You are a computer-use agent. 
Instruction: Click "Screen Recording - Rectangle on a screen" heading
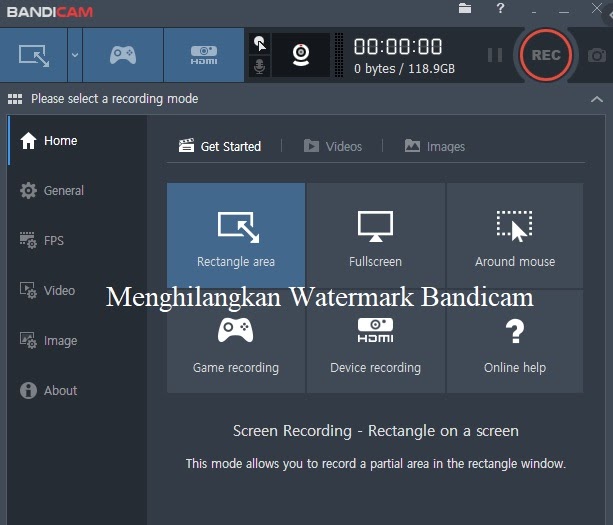point(376,431)
